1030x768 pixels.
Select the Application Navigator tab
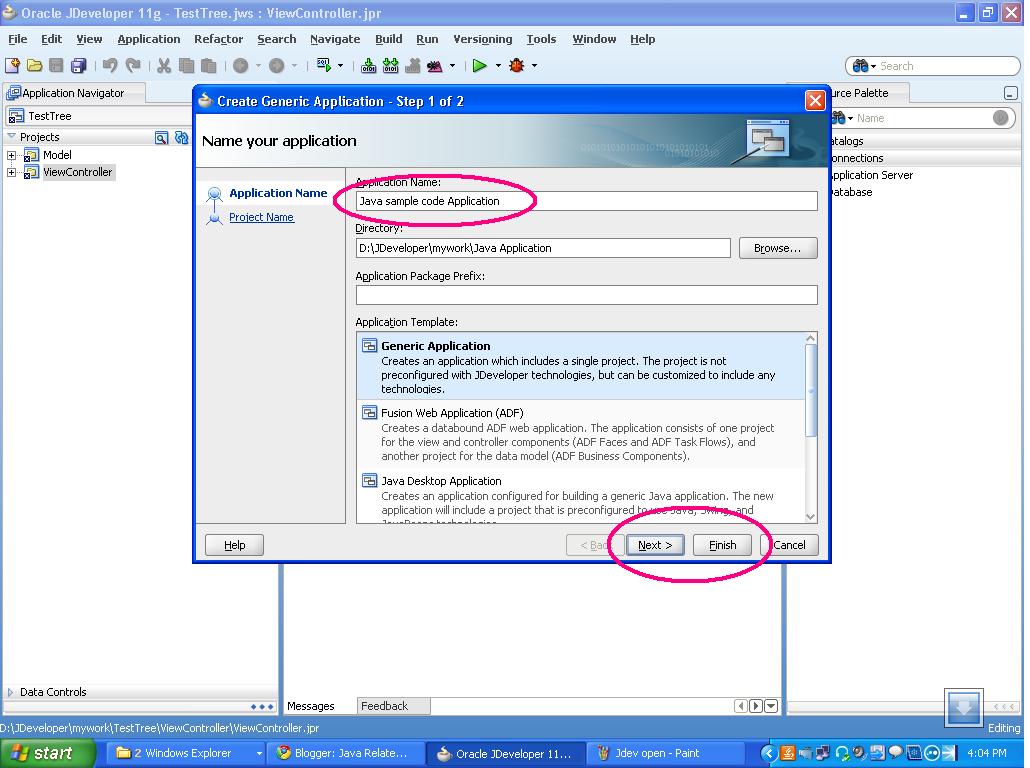click(x=73, y=93)
